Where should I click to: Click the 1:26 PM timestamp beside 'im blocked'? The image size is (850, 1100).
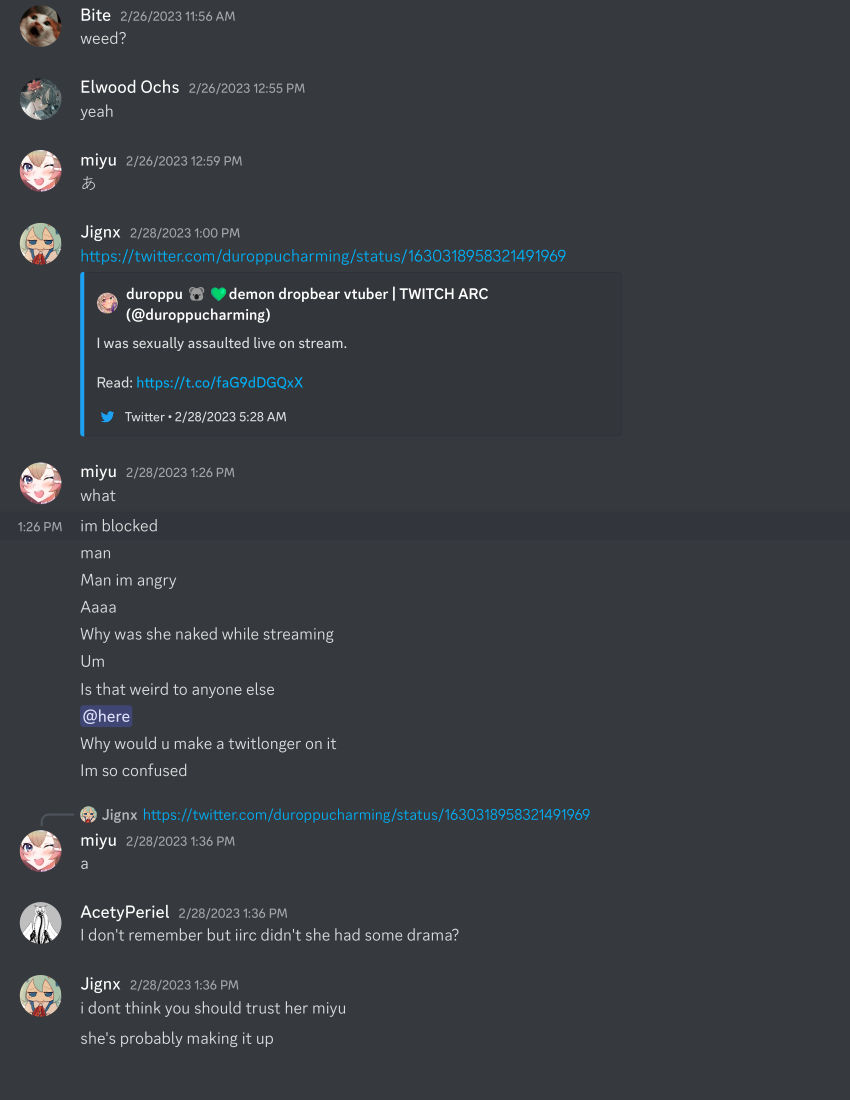(40, 527)
